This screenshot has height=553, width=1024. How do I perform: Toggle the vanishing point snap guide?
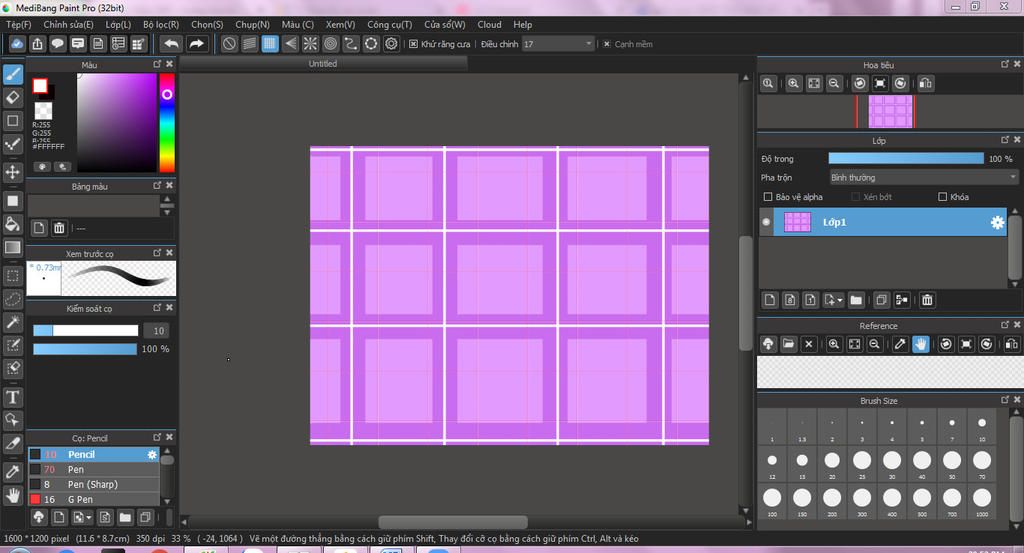tap(290, 44)
